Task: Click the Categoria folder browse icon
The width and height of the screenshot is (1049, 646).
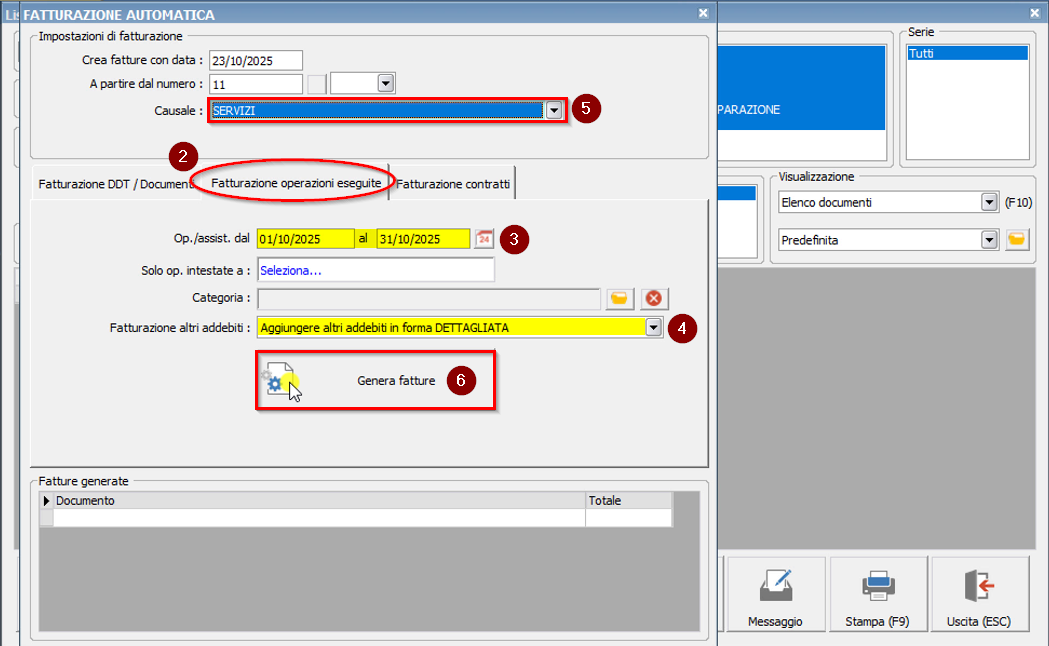Action: tap(619, 298)
